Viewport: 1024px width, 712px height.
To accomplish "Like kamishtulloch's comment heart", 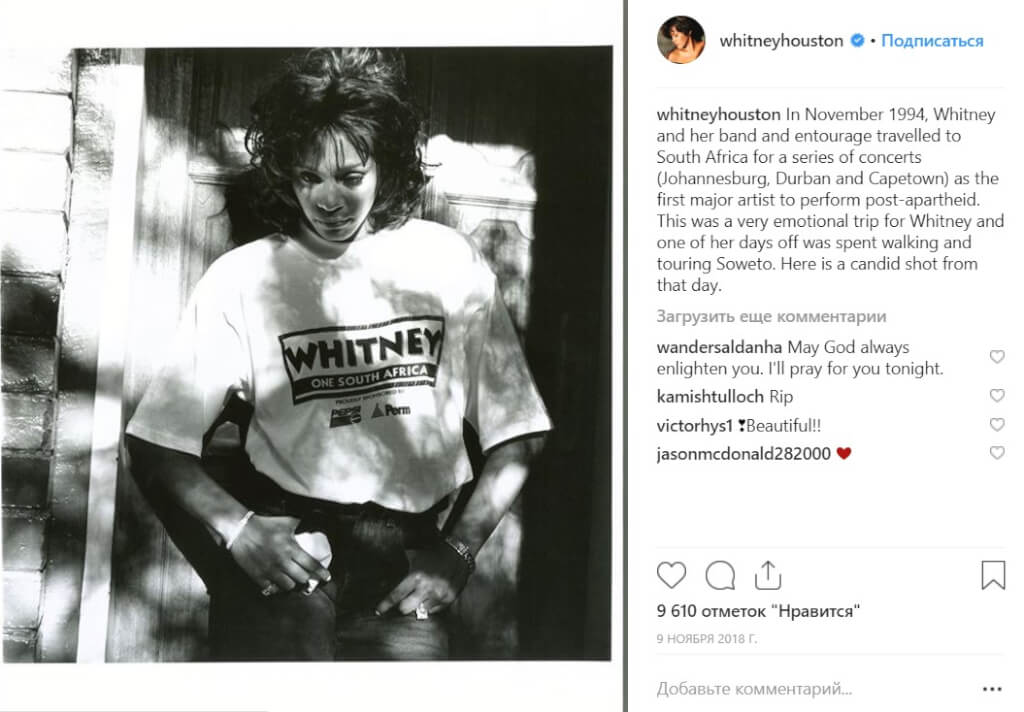I will click(x=997, y=396).
